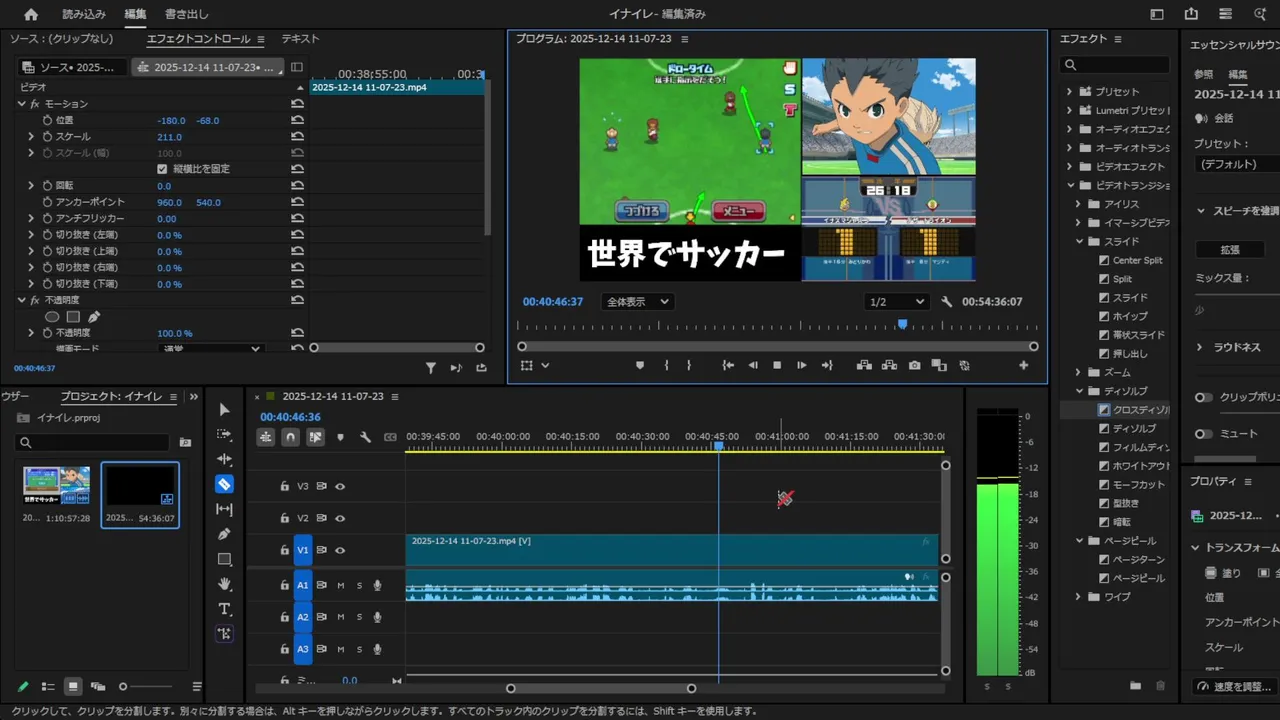Image resolution: width=1280 pixels, height=720 pixels.
Task: Switch to 書き出し workspace tab
Action: tap(187, 14)
